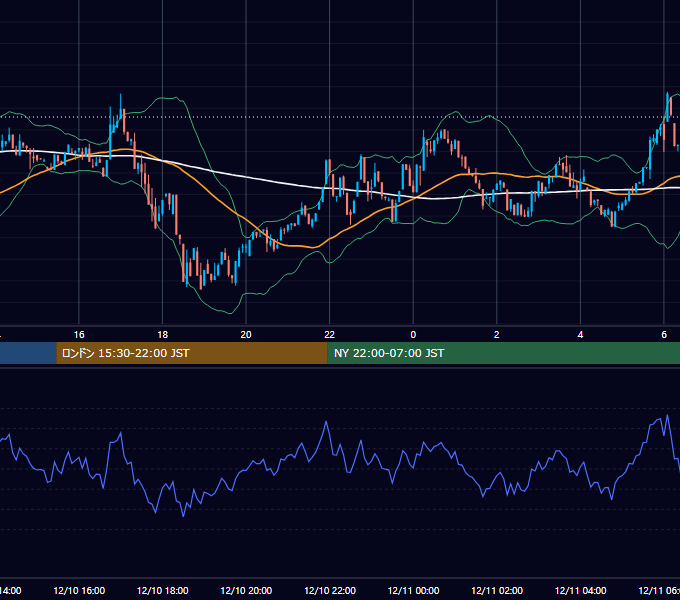The image size is (680, 600).
Task: Click the 12/11 04:00 date label
Action: (581, 590)
